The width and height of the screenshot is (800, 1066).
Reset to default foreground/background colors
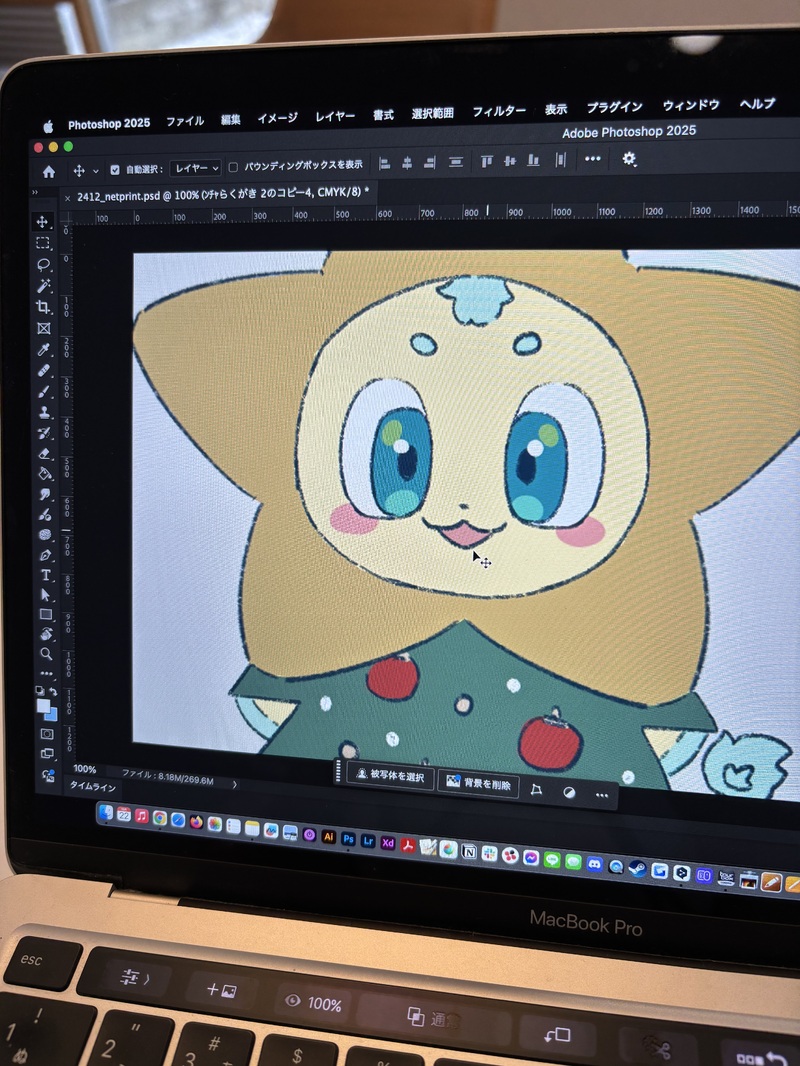pos(40,691)
